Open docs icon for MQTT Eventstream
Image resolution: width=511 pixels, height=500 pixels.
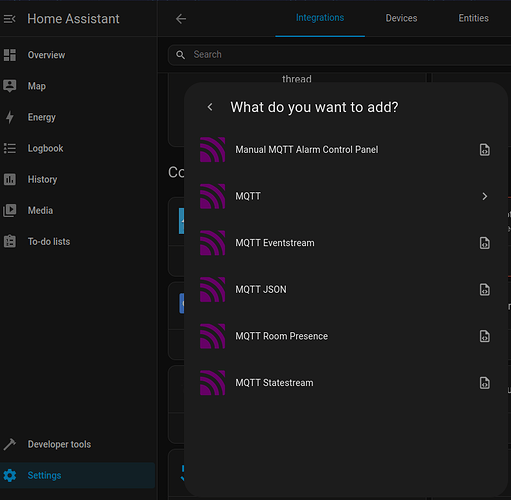pyautogui.click(x=485, y=243)
